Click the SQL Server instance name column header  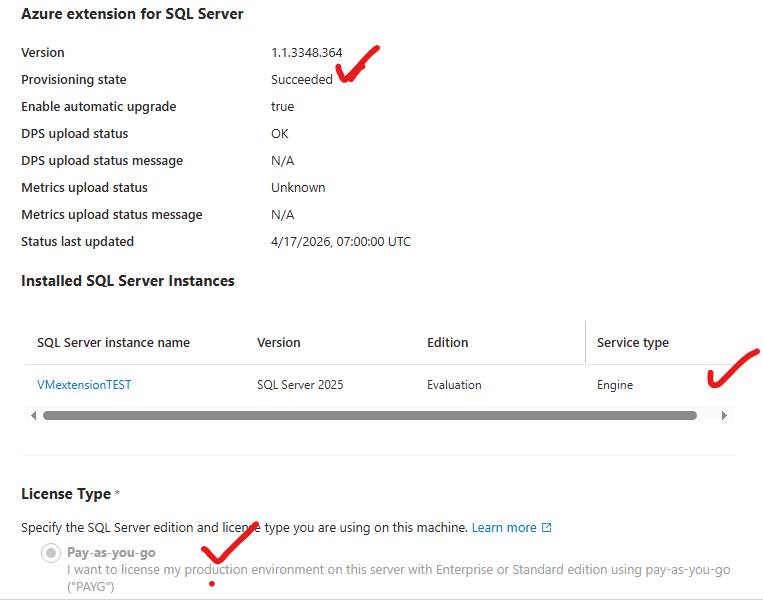[113, 343]
